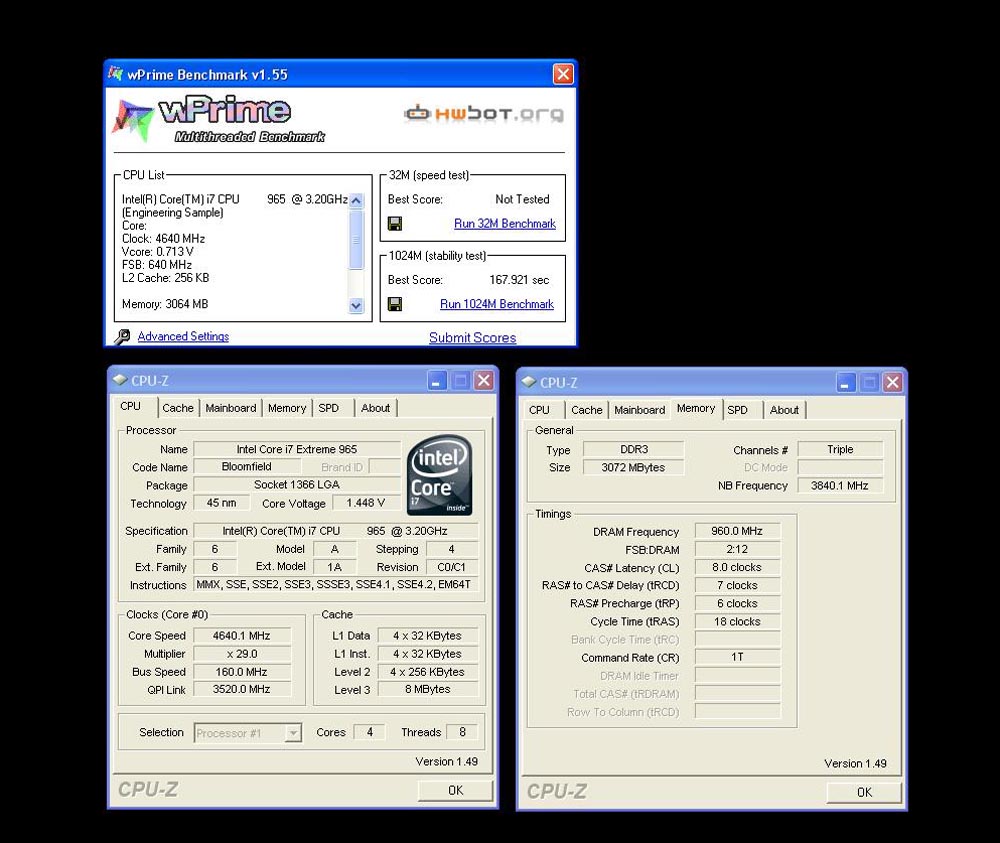Viewport: 1000px width, 843px height.
Task: Click the CPU List scrollbar thumb
Action: 357,240
